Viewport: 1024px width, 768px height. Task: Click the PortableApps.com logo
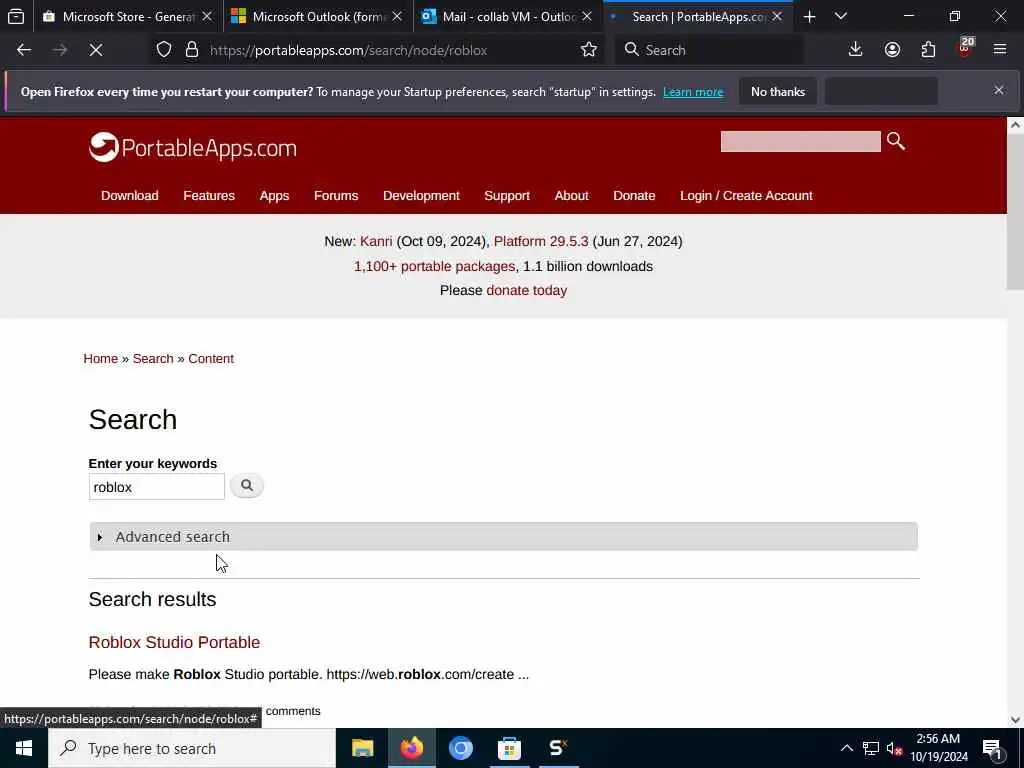(x=193, y=148)
